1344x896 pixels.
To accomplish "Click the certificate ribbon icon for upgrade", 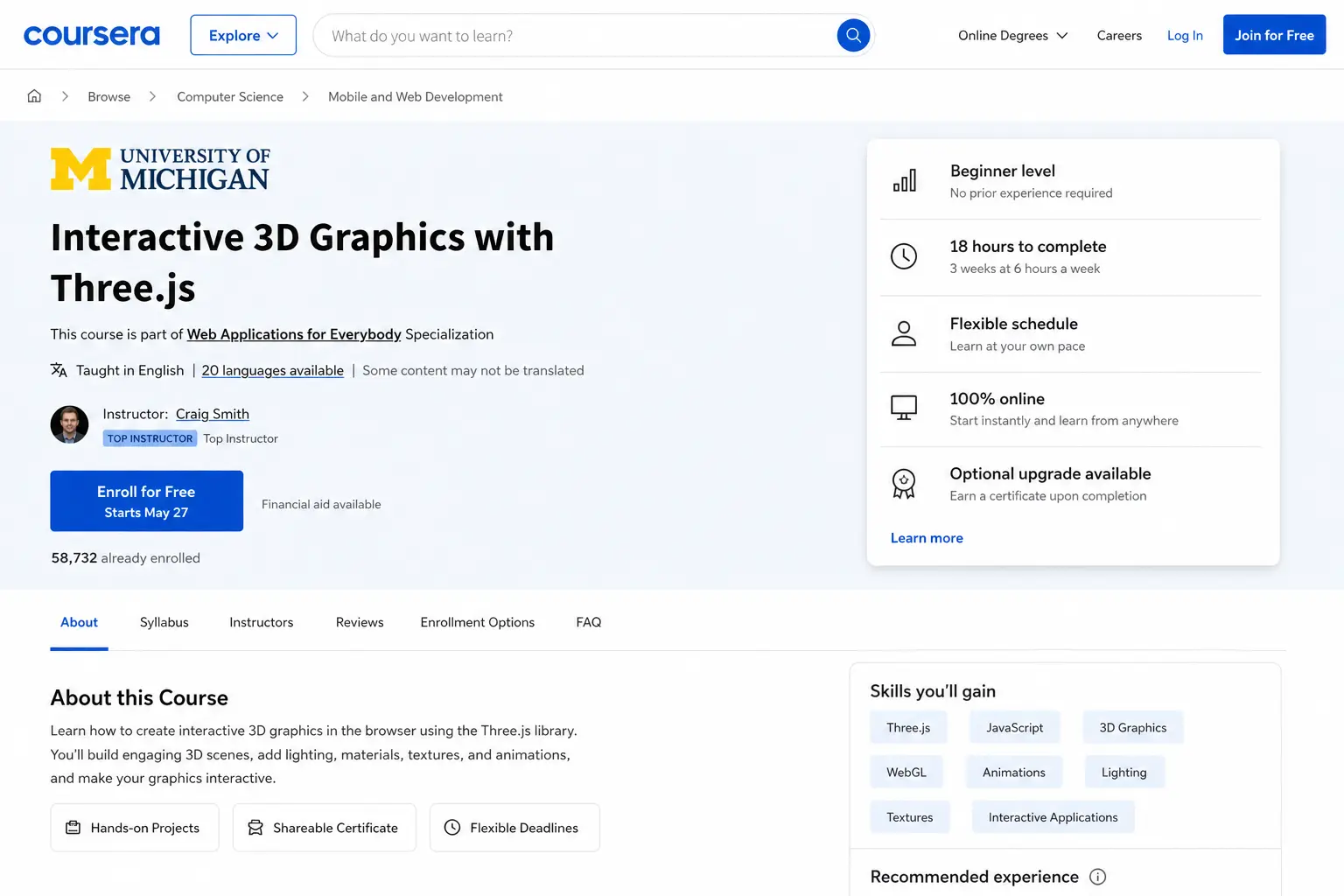I will tap(904, 484).
